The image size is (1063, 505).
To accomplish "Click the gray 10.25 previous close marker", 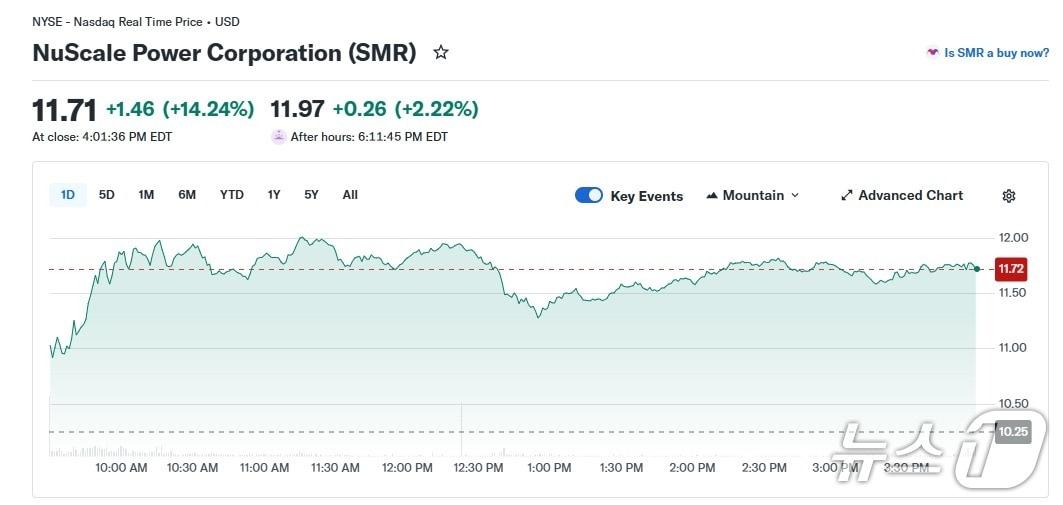I will (1013, 432).
